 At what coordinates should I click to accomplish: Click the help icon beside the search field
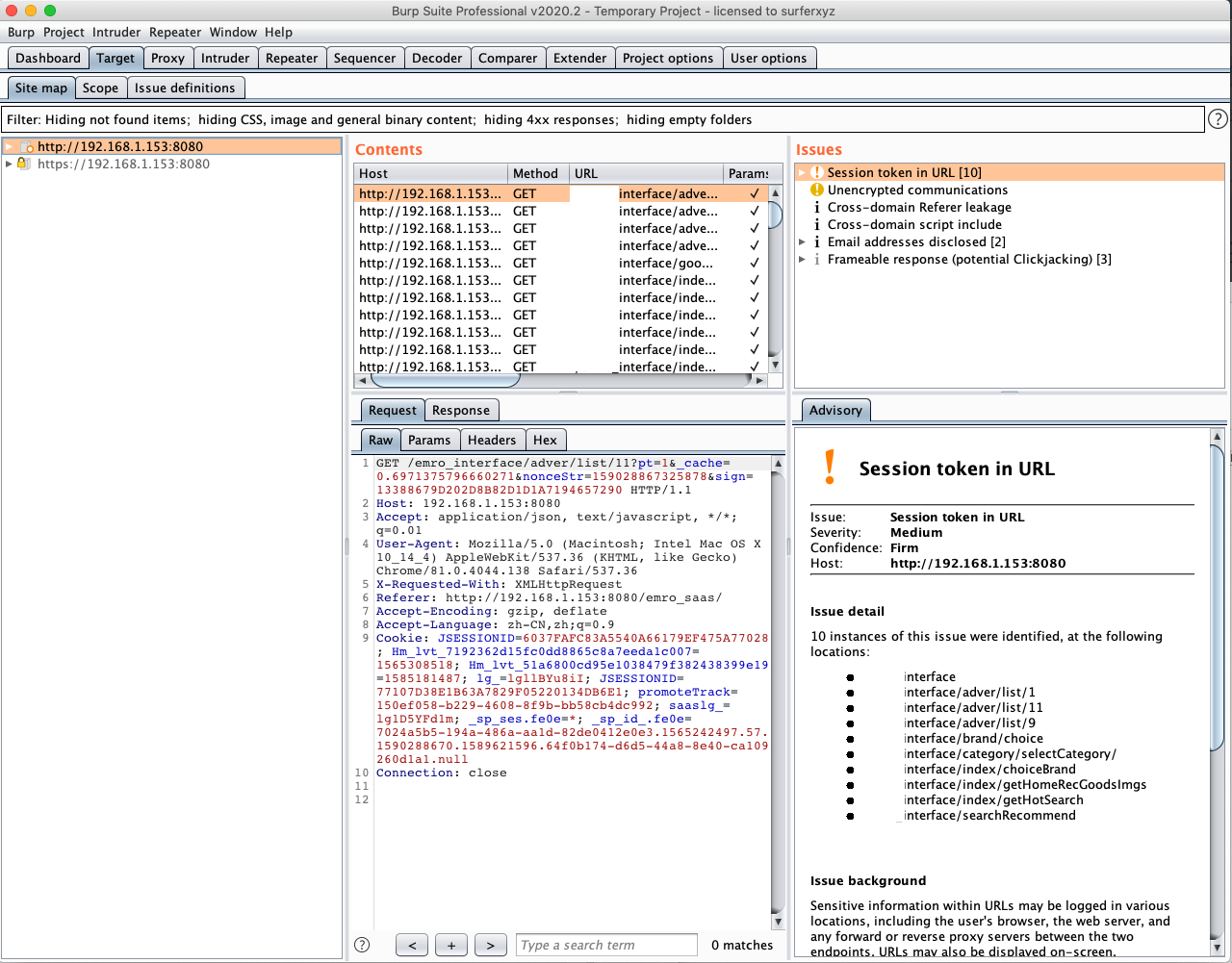tap(362, 945)
